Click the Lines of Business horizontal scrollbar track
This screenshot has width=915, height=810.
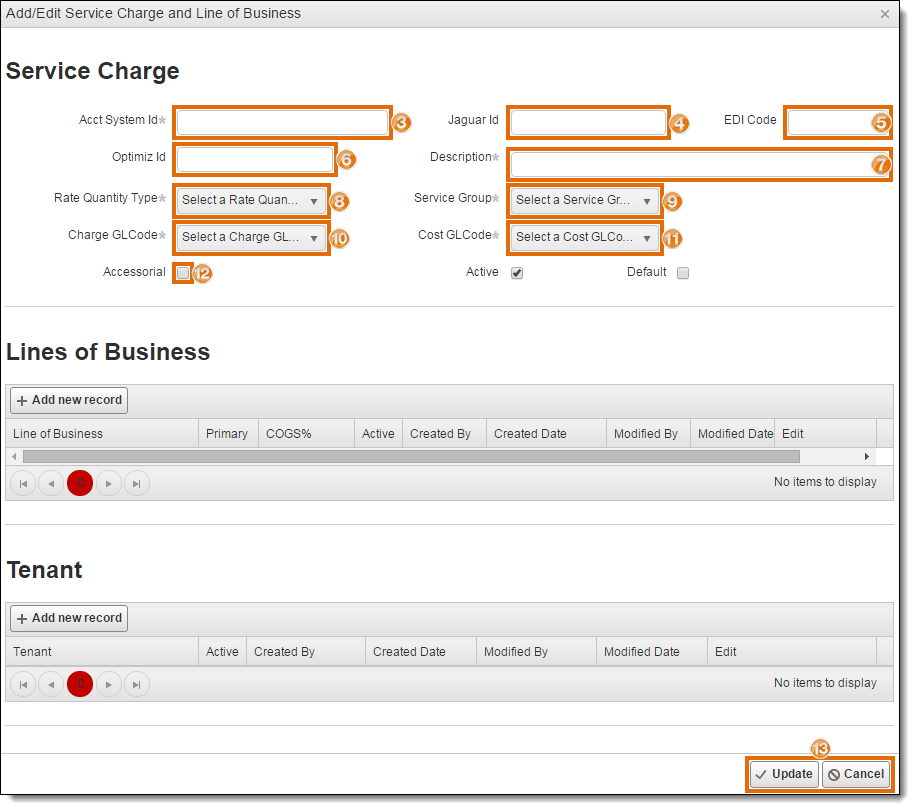click(411, 457)
